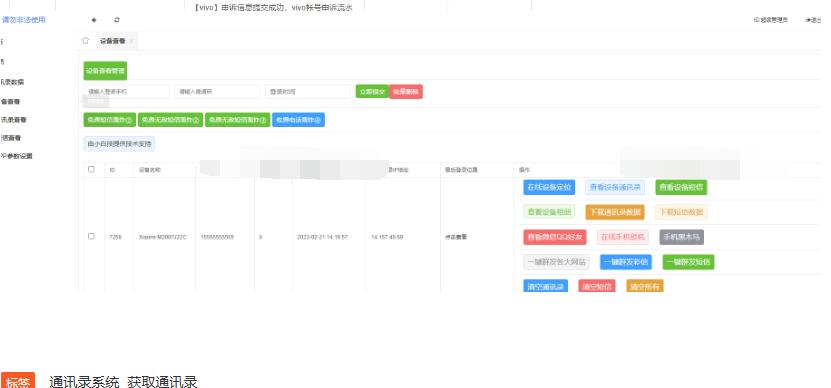Click the 获取通讯录 tag below the screenshot

tap(162, 382)
